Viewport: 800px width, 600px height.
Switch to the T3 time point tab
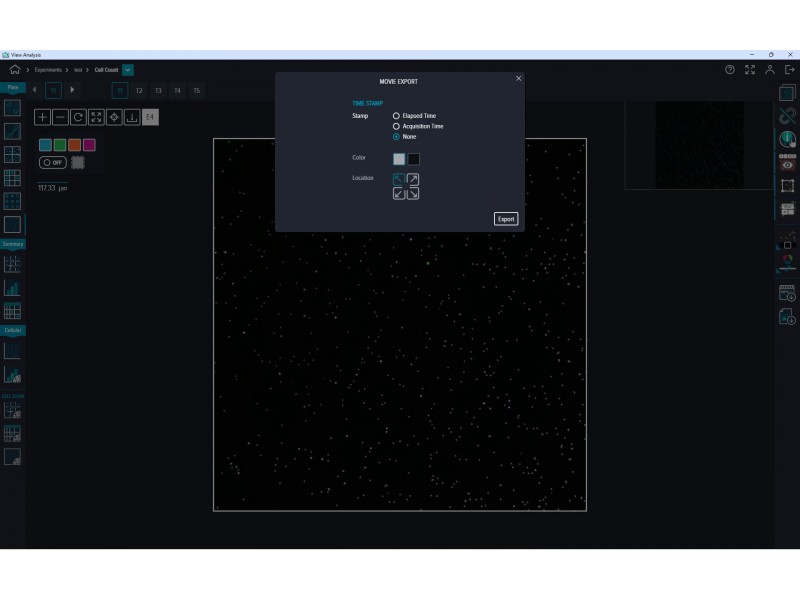[159, 91]
